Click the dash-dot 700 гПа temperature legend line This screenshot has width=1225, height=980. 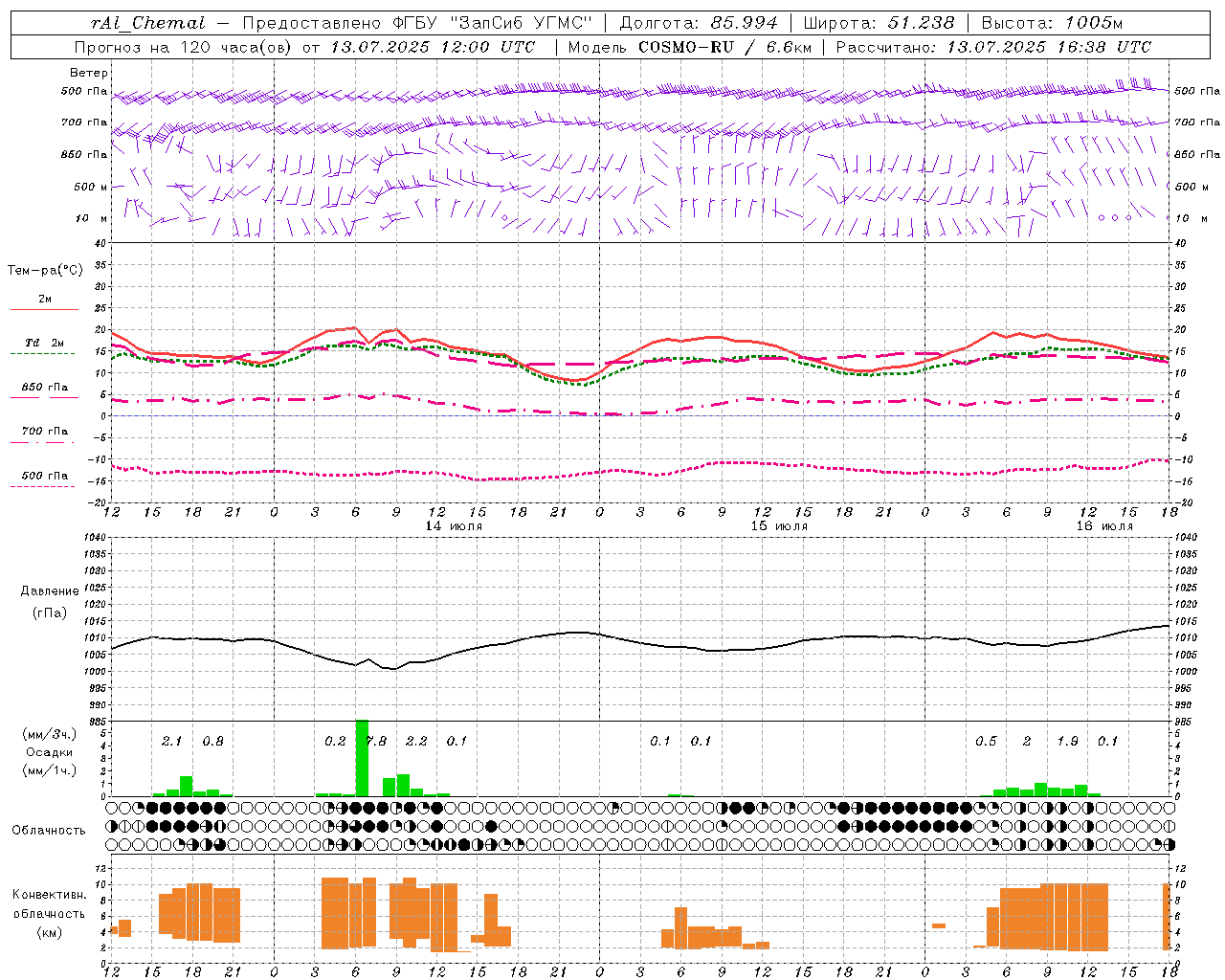(42, 442)
